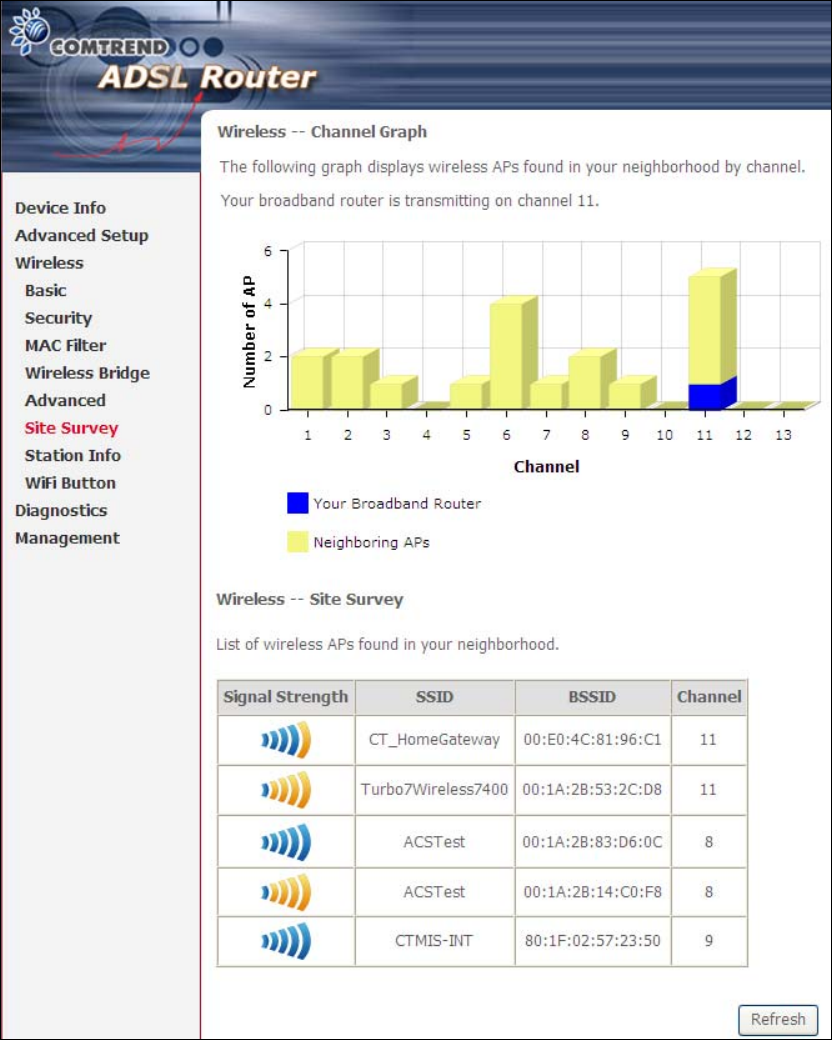This screenshot has width=832, height=1040.
Task: Click the SSID column header
Action: point(435,697)
